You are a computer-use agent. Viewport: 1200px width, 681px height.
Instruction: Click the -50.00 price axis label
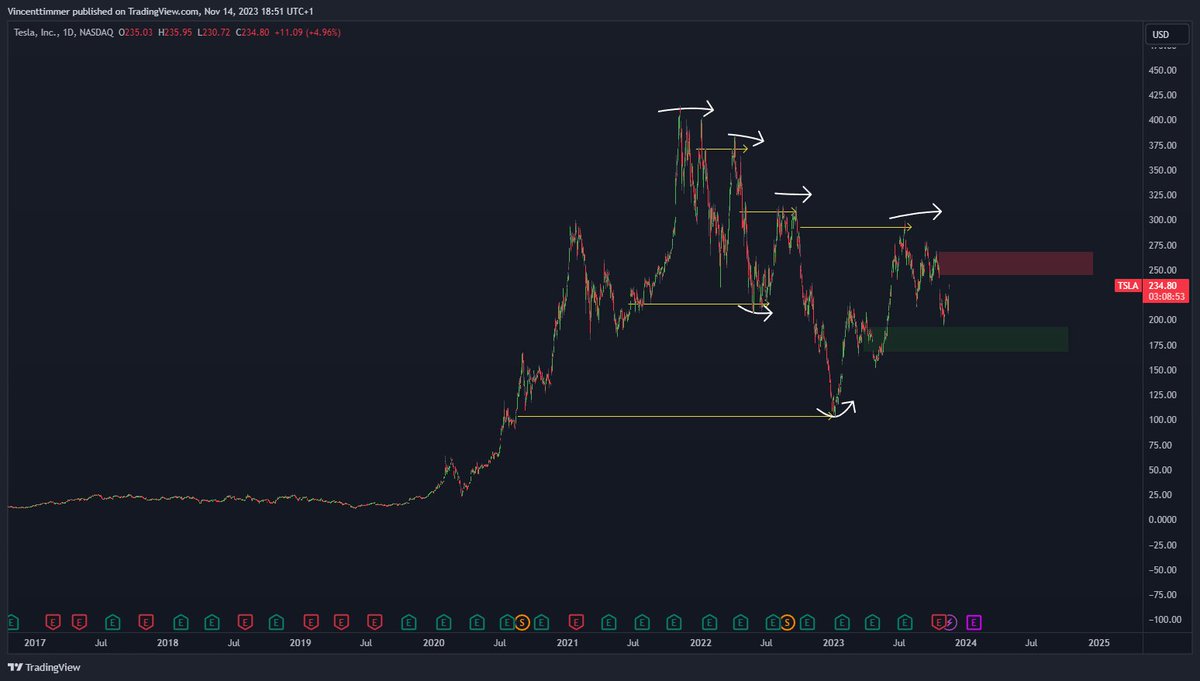(x=1162, y=570)
